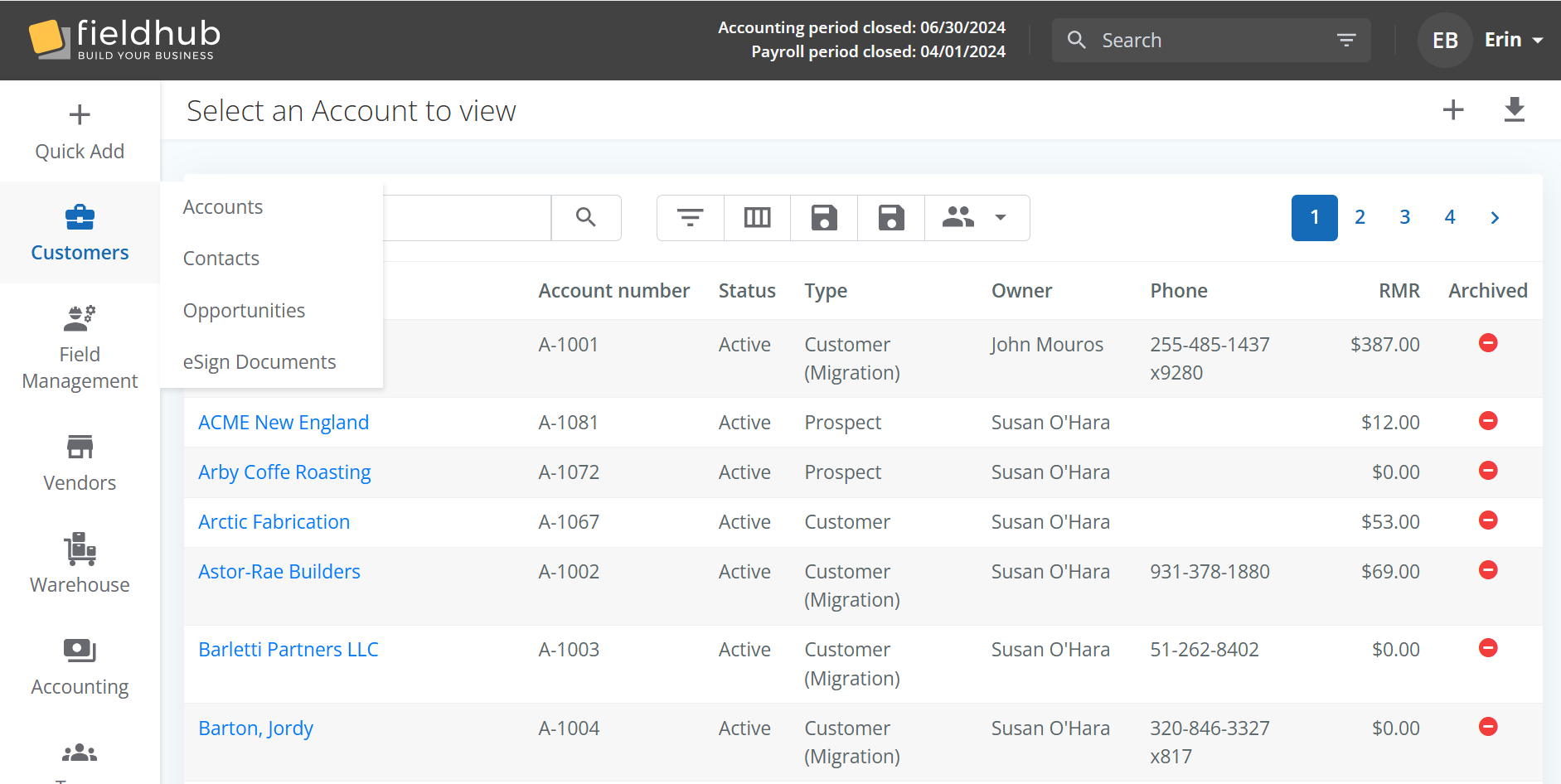
Task: Open the table filter icon
Action: coord(690,218)
